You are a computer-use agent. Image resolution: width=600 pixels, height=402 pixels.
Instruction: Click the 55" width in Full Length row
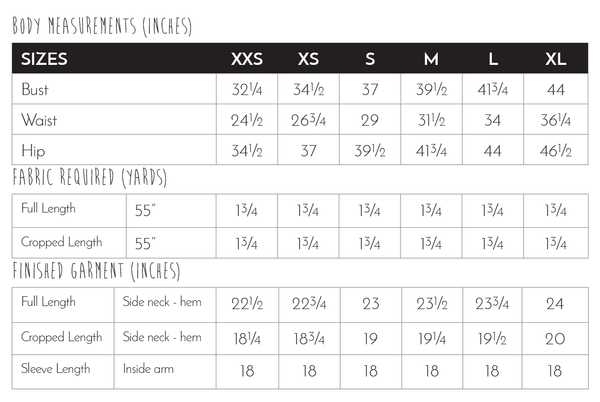(145, 210)
